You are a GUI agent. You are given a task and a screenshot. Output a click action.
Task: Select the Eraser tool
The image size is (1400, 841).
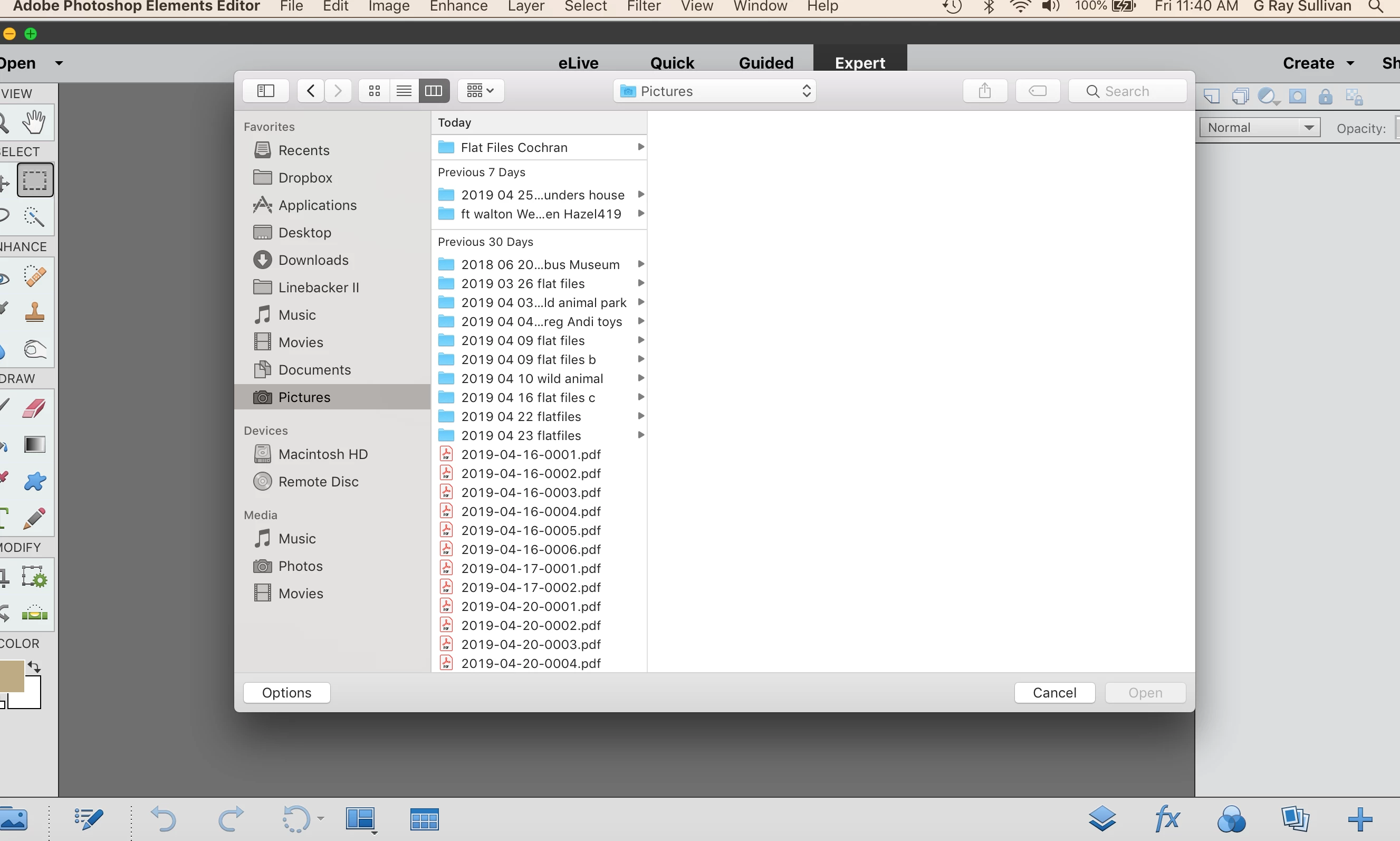[x=35, y=408]
